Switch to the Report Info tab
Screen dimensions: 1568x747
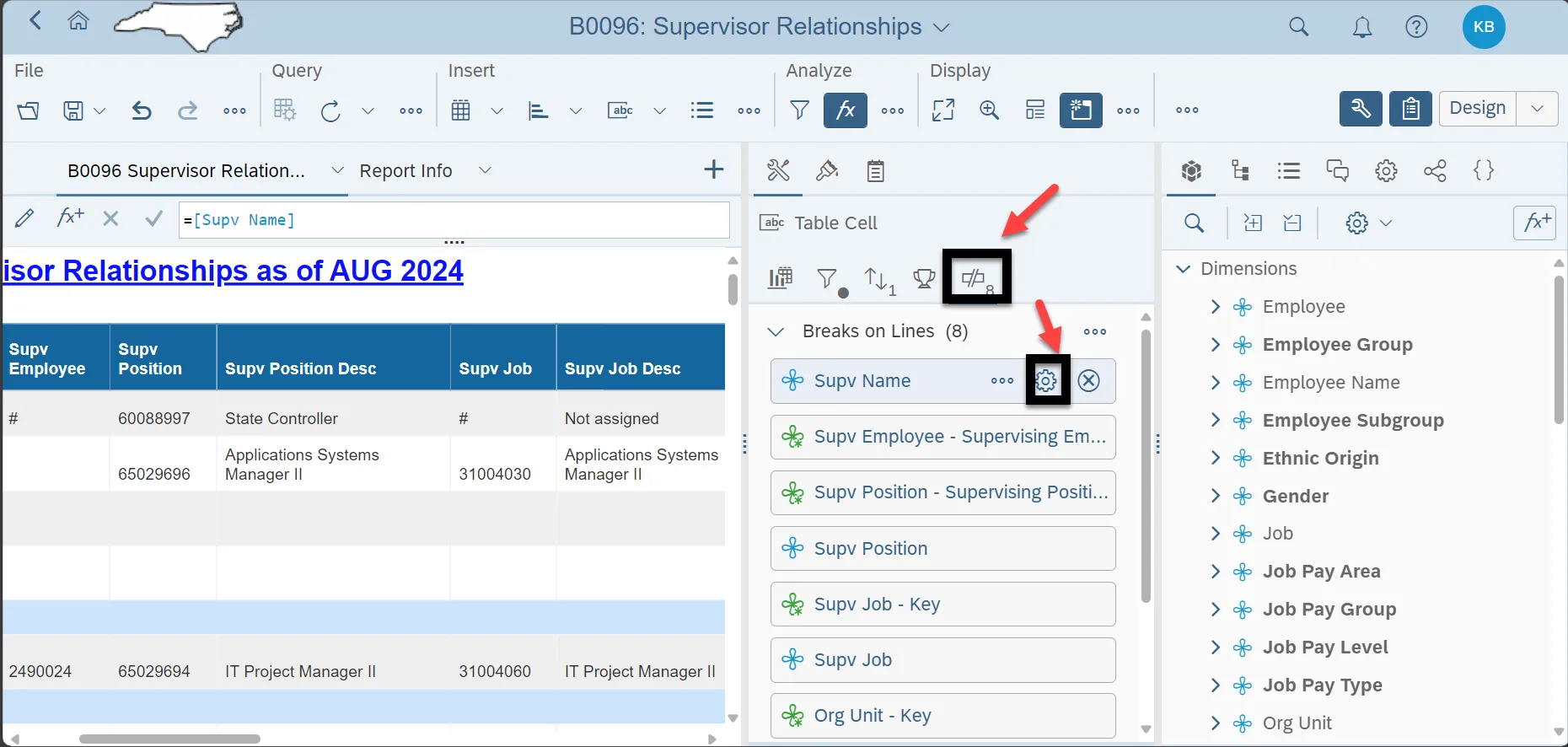[x=405, y=171]
